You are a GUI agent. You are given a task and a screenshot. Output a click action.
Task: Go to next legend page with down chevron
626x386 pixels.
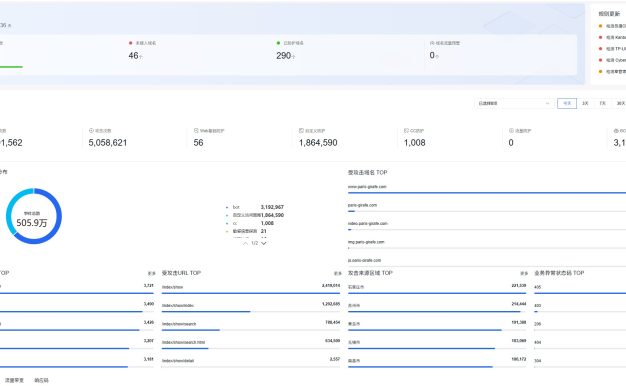point(263,243)
